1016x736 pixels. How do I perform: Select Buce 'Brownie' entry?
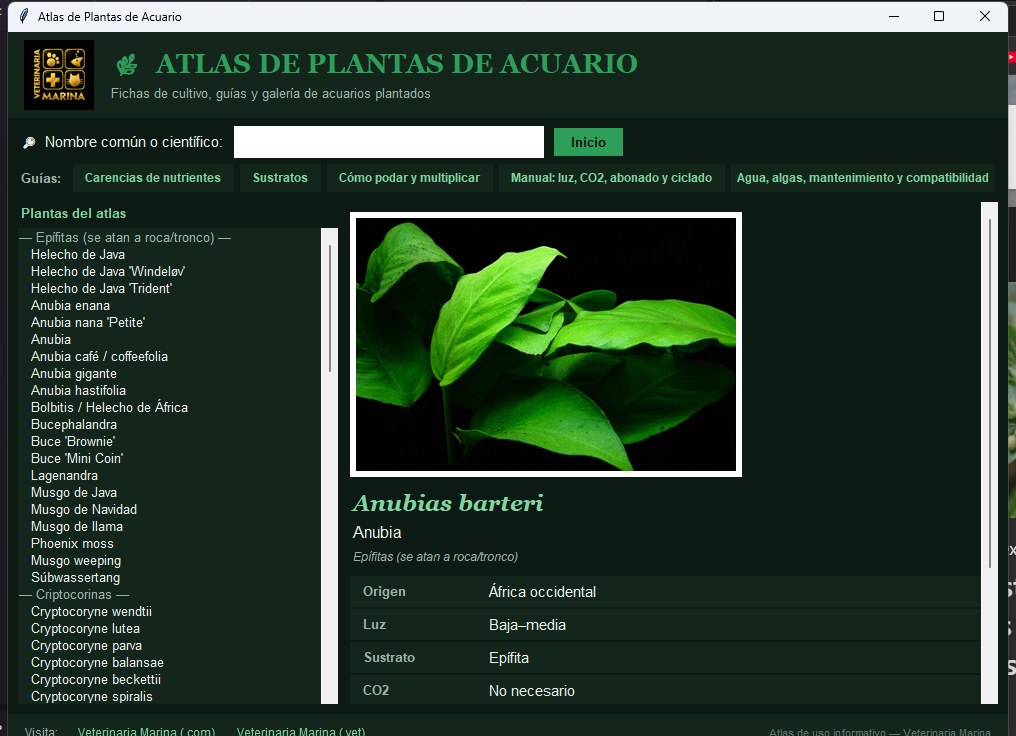(73, 441)
